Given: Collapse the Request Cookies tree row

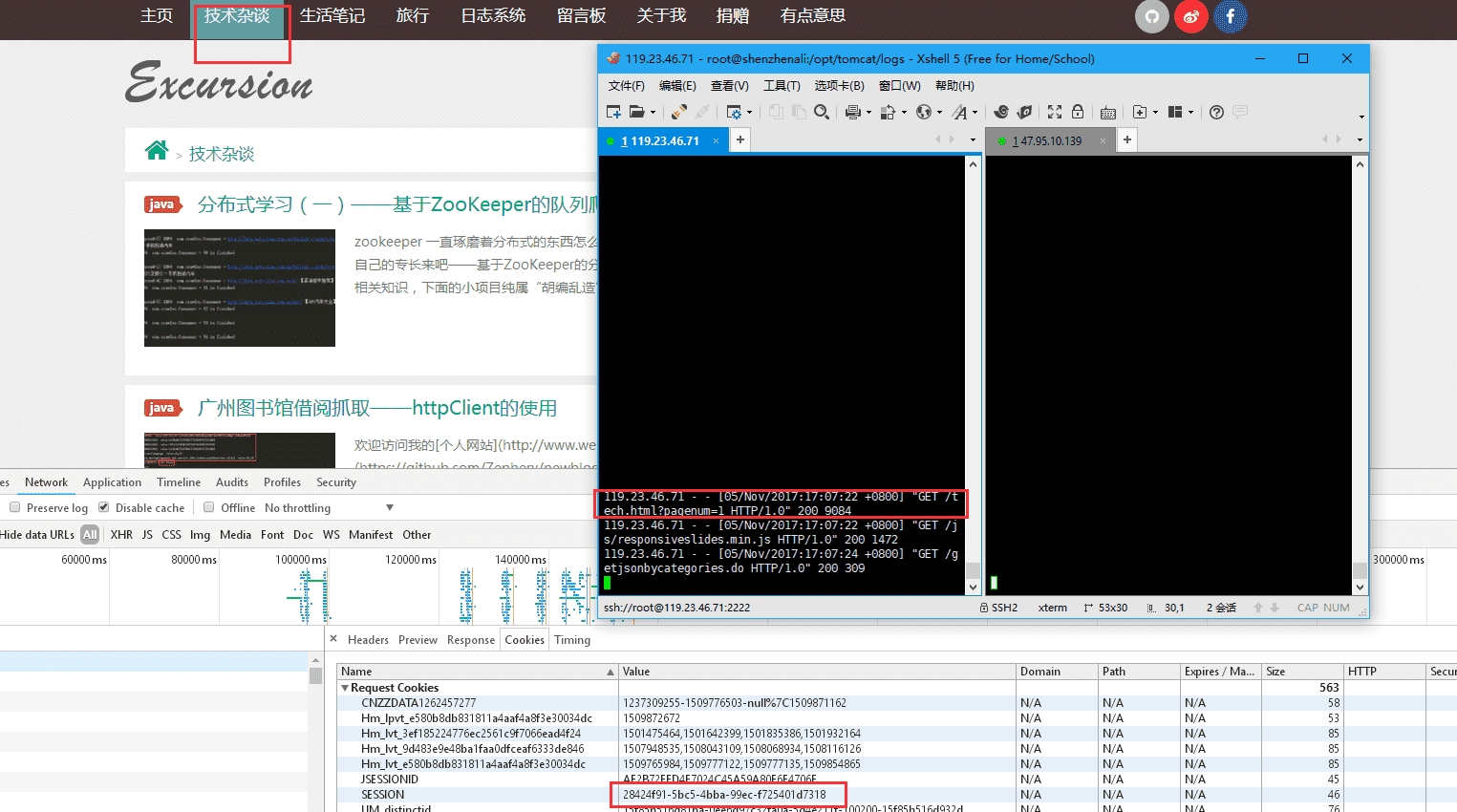Looking at the screenshot, I should (x=345, y=688).
